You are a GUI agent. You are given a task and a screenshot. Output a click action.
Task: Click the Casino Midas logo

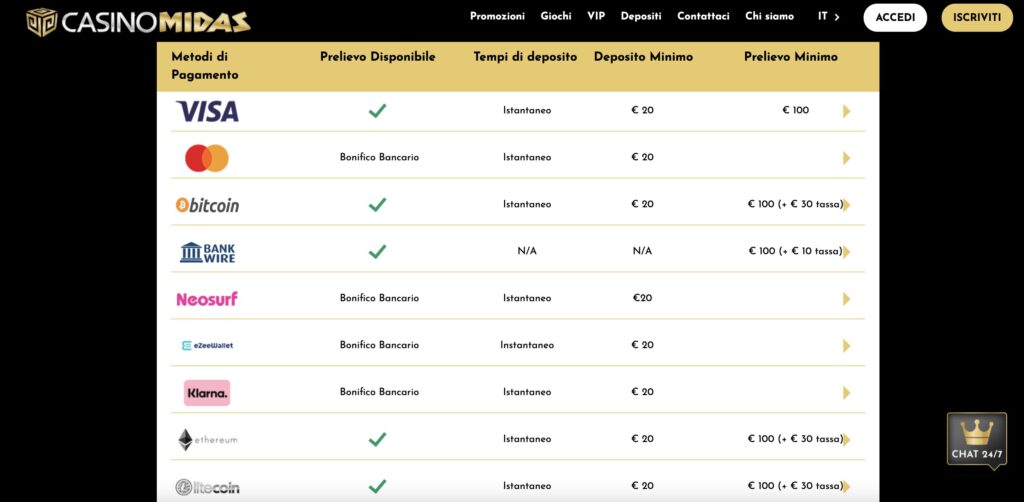(138, 22)
